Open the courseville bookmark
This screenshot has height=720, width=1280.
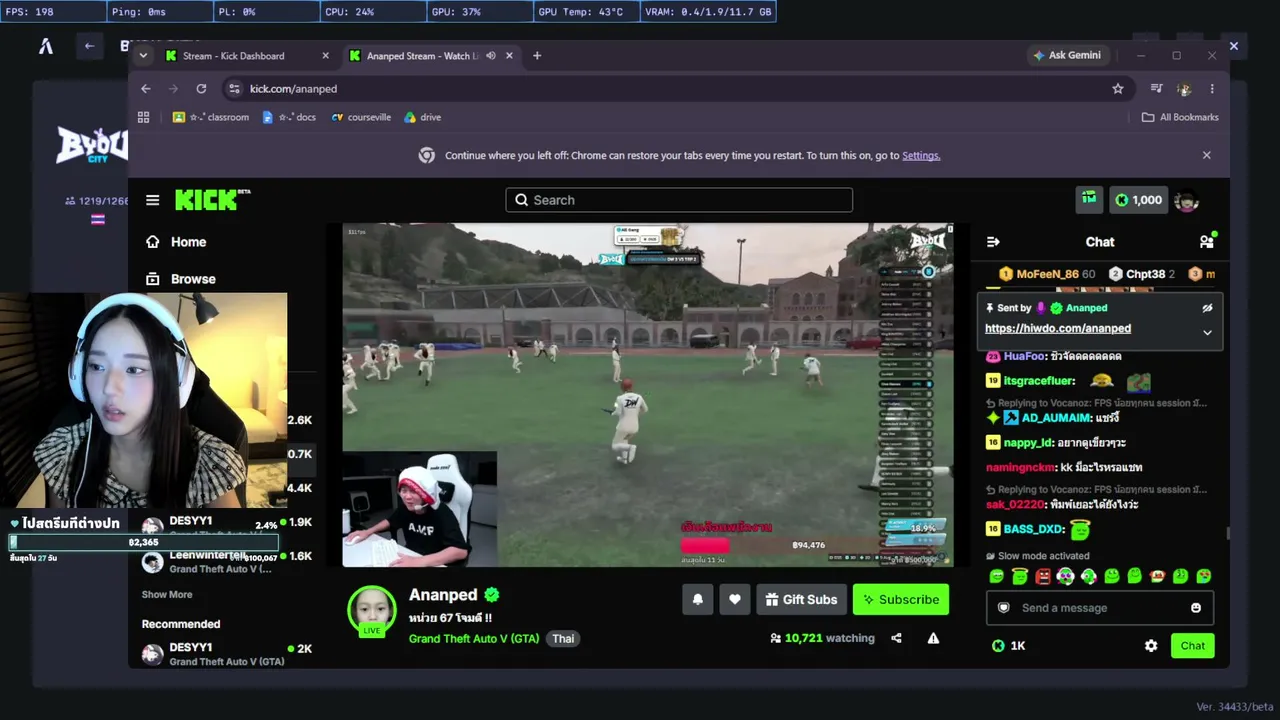pos(361,117)
